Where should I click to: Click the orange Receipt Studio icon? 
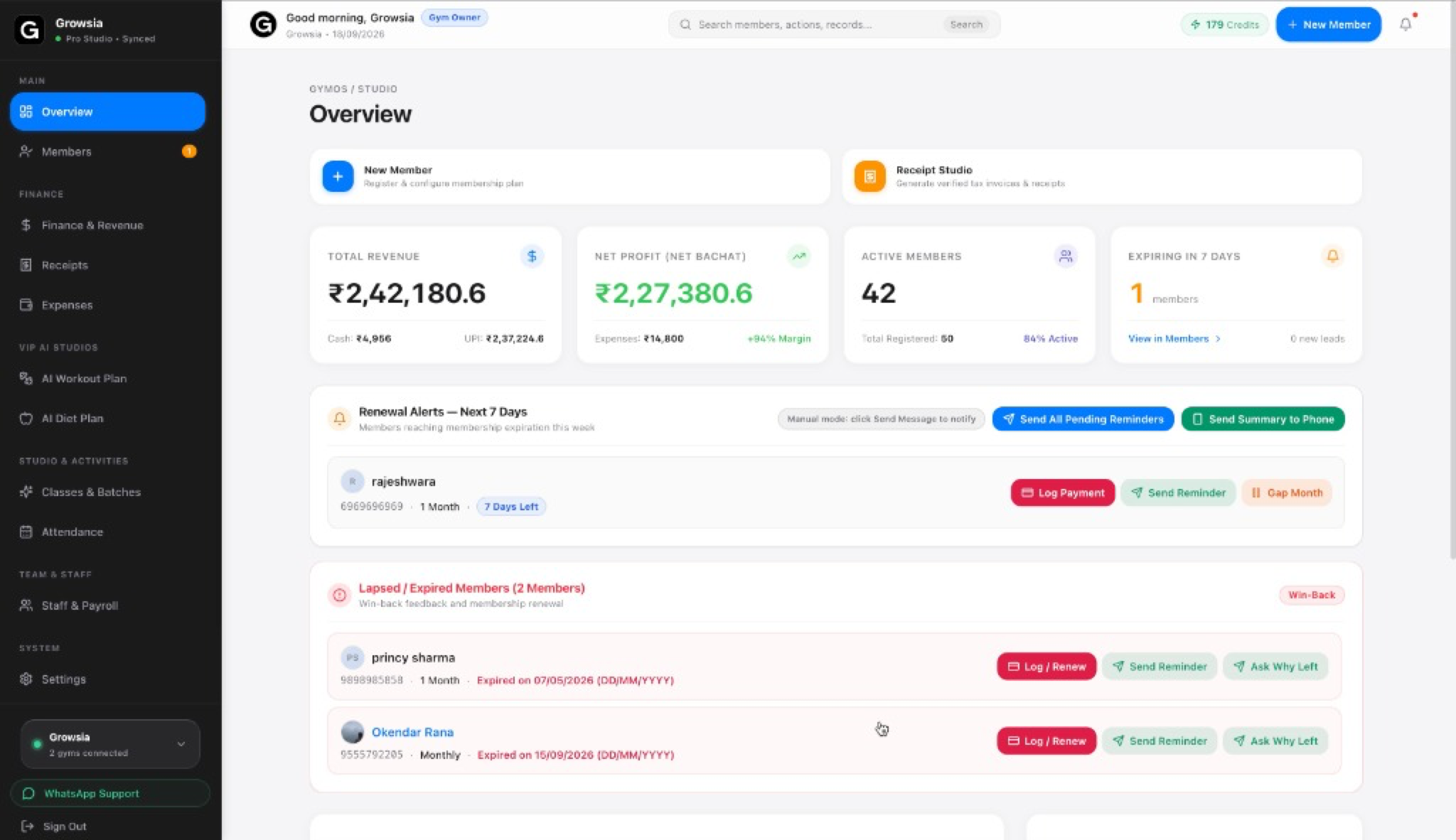pyautogui.click(x=869, y=176)
